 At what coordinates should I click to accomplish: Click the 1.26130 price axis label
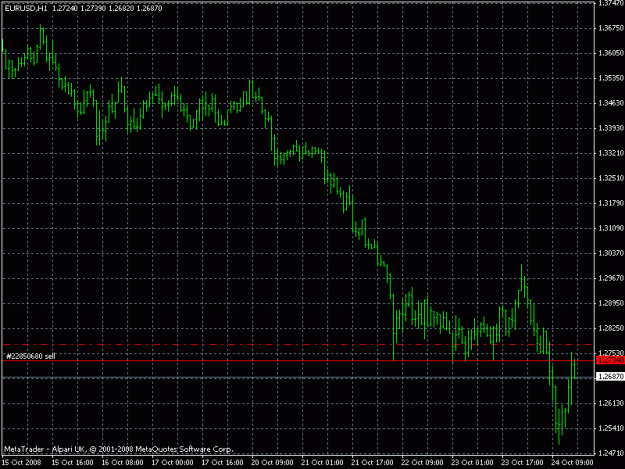click(611, 403)
